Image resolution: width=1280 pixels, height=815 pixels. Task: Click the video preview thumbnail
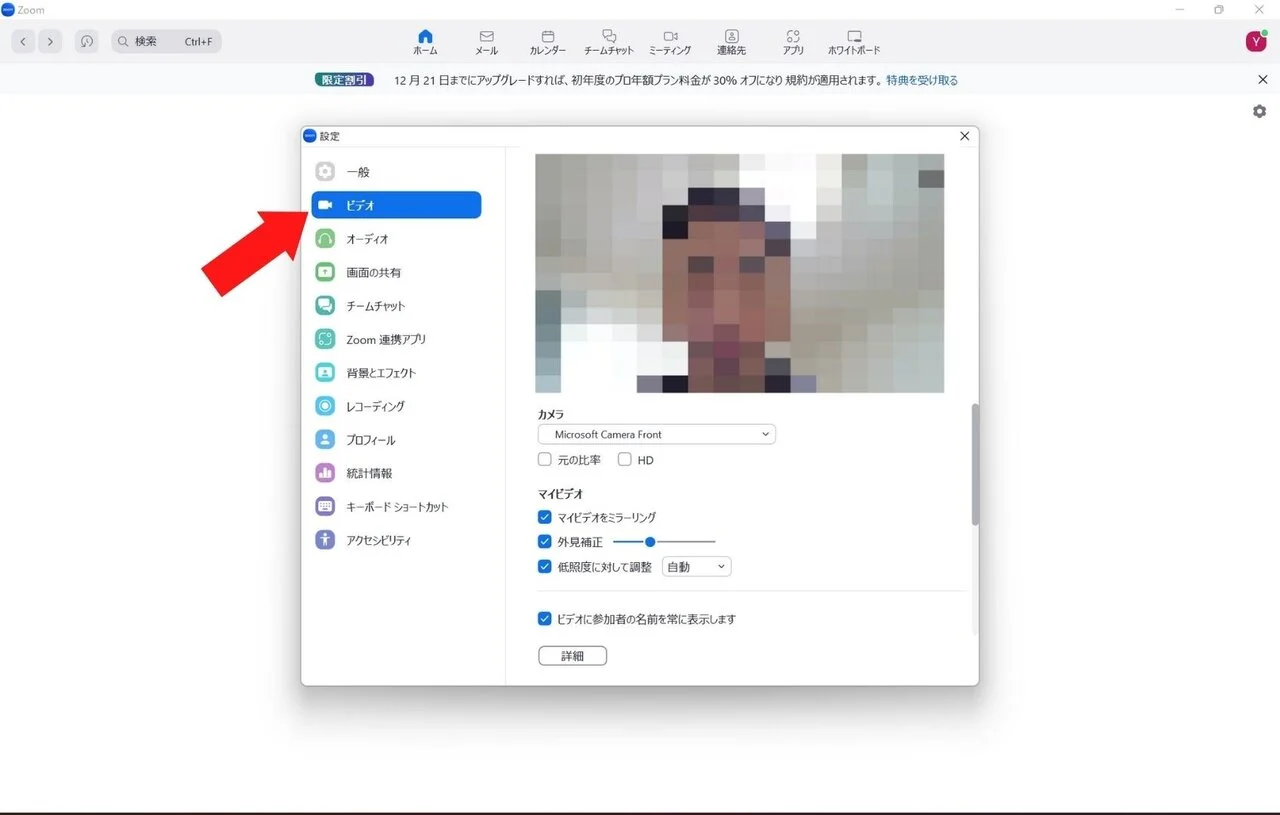(x=740, y=273)
